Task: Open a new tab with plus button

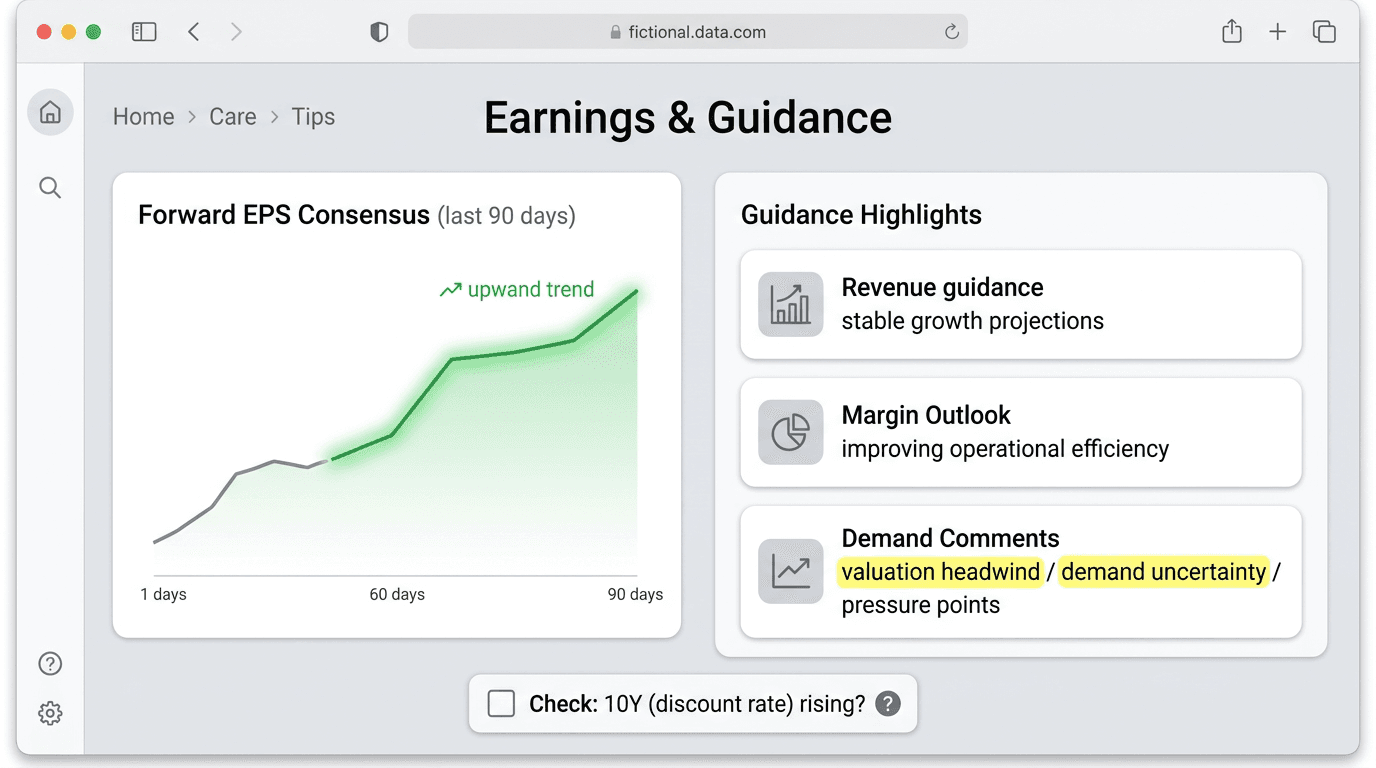Action: pyautogui.click(x=1278, y=32)
